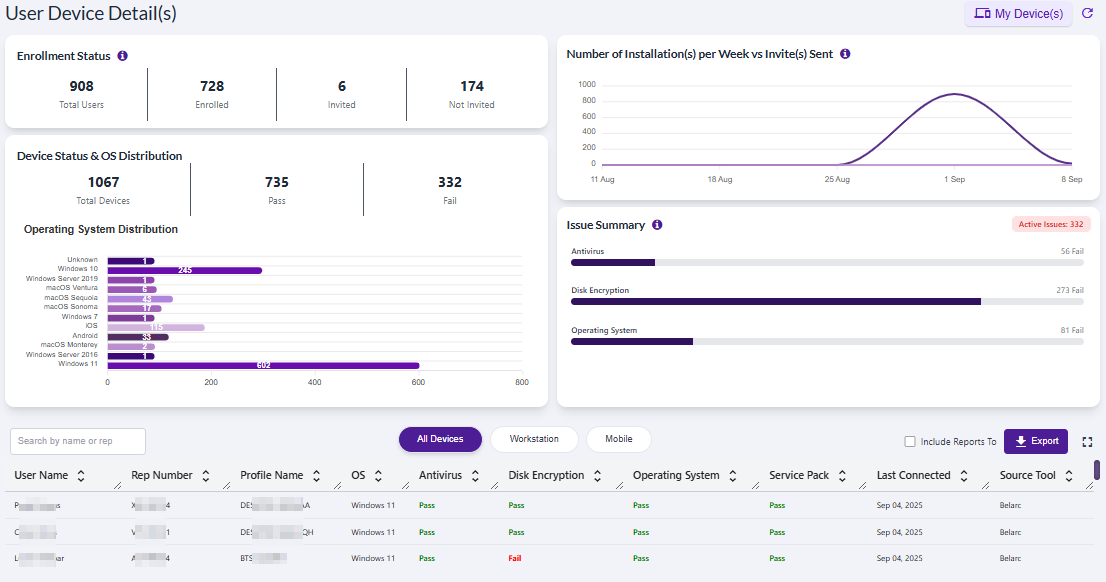Select the Mobile devices tab
The image size is (1106, 582).
coord(618,440)
